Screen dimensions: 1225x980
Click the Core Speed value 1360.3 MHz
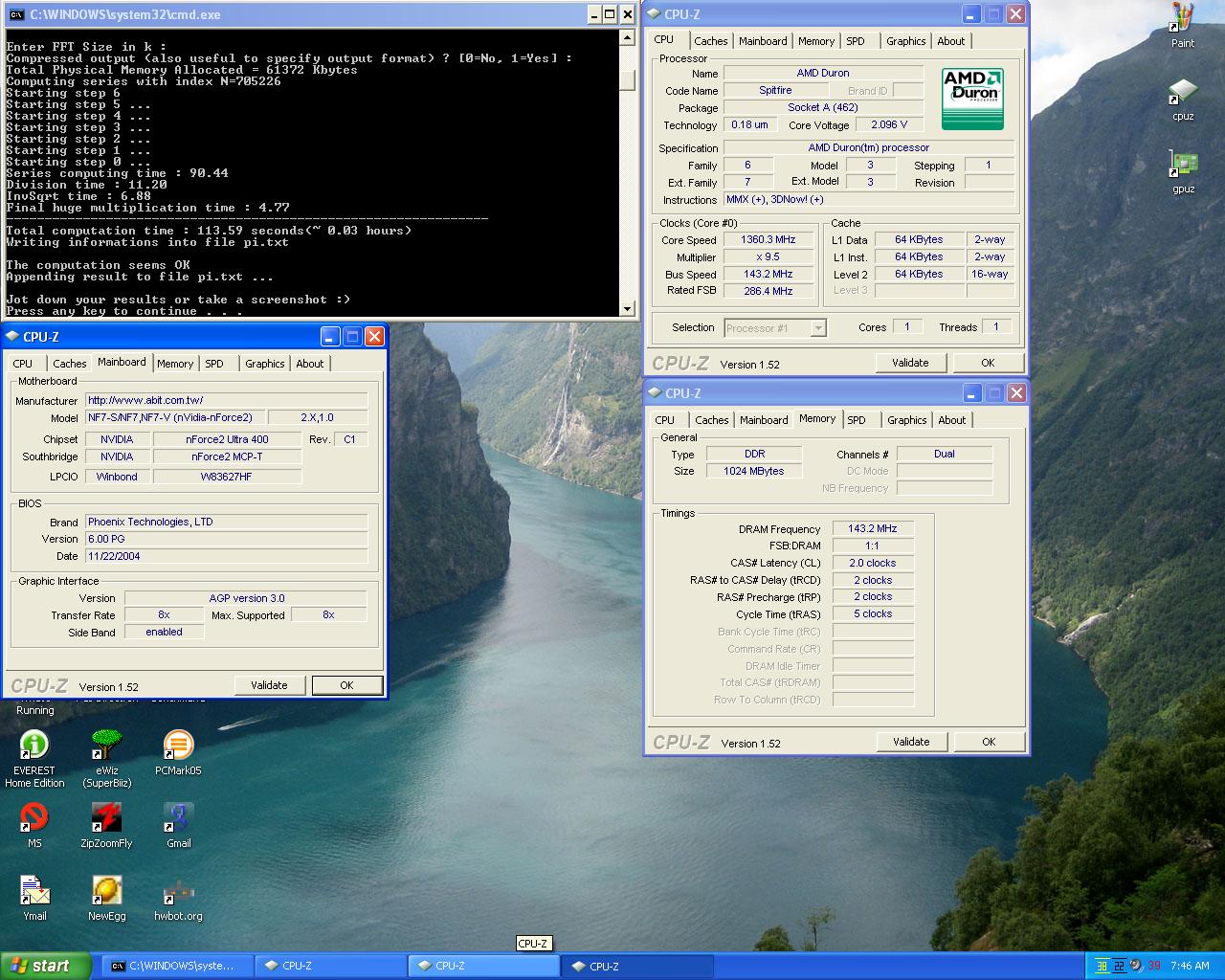(768, 240)
